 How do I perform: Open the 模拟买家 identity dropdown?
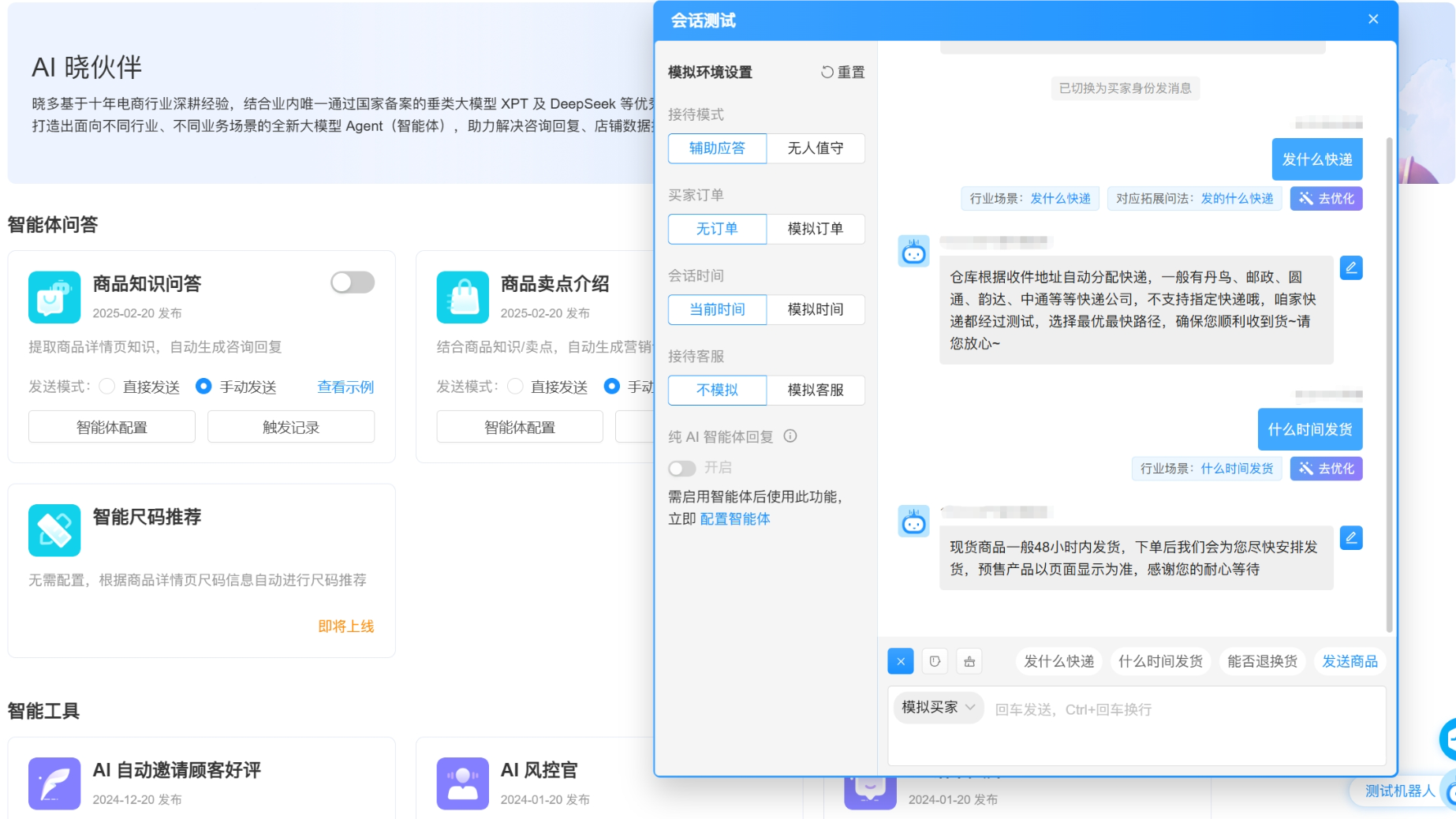click(939, 708)
